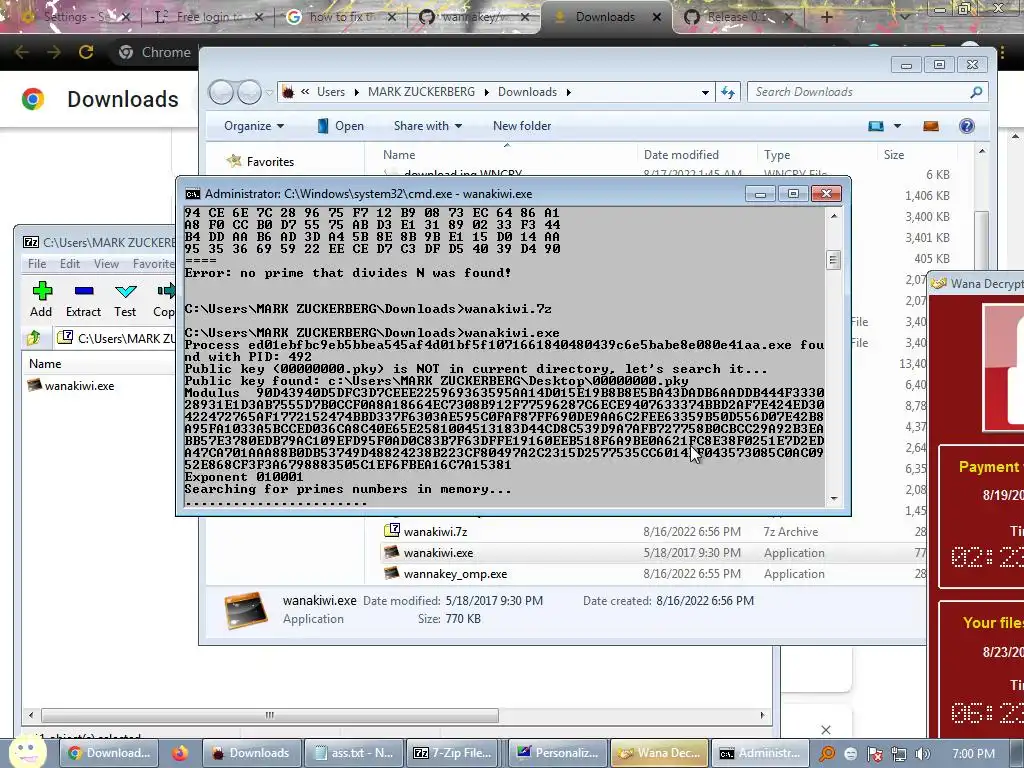Open a new Chrome tab
The image size is (1024, 768).
pyautogui.click(x=826, y=17)
